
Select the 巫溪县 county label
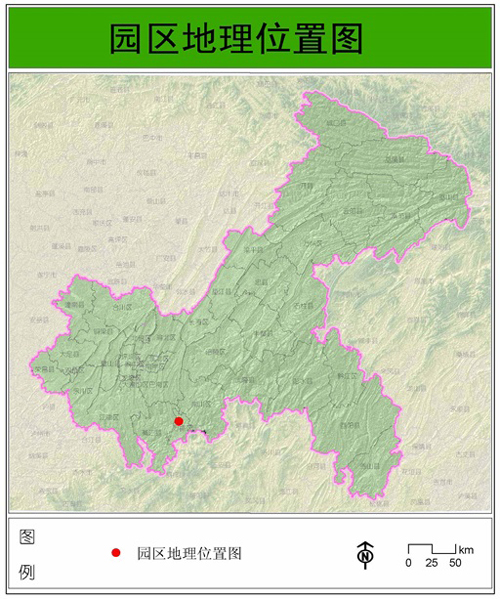coord(395,160)
